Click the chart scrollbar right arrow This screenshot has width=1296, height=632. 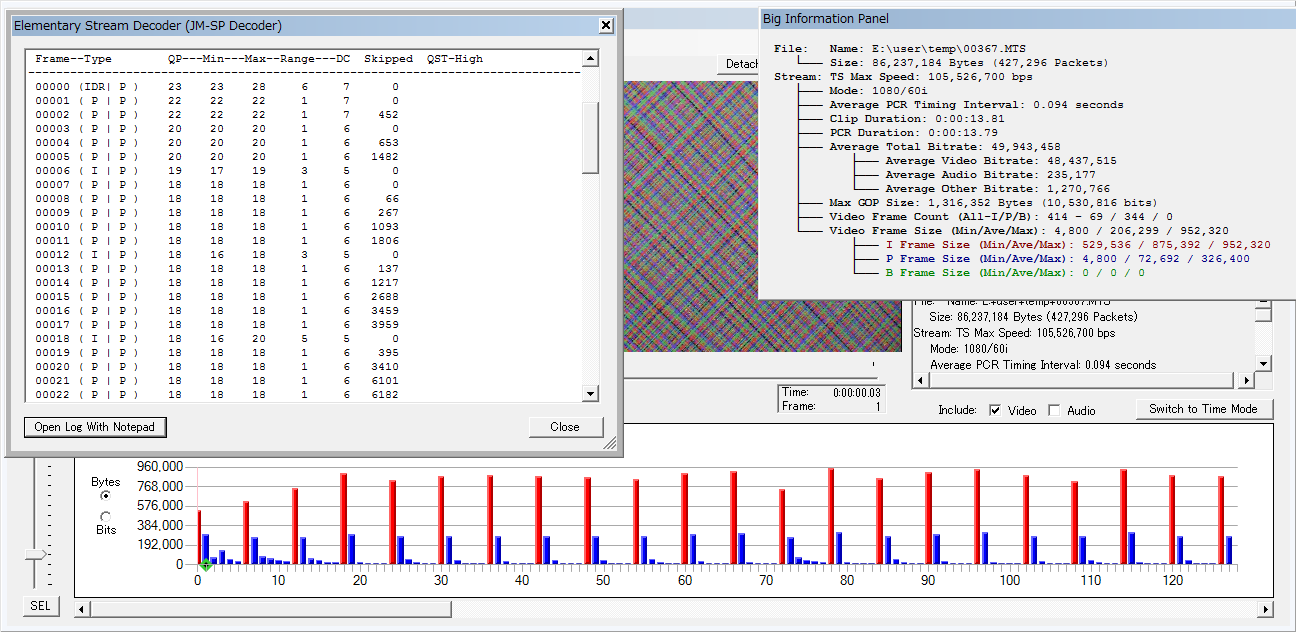click(x=1265, y=609)
